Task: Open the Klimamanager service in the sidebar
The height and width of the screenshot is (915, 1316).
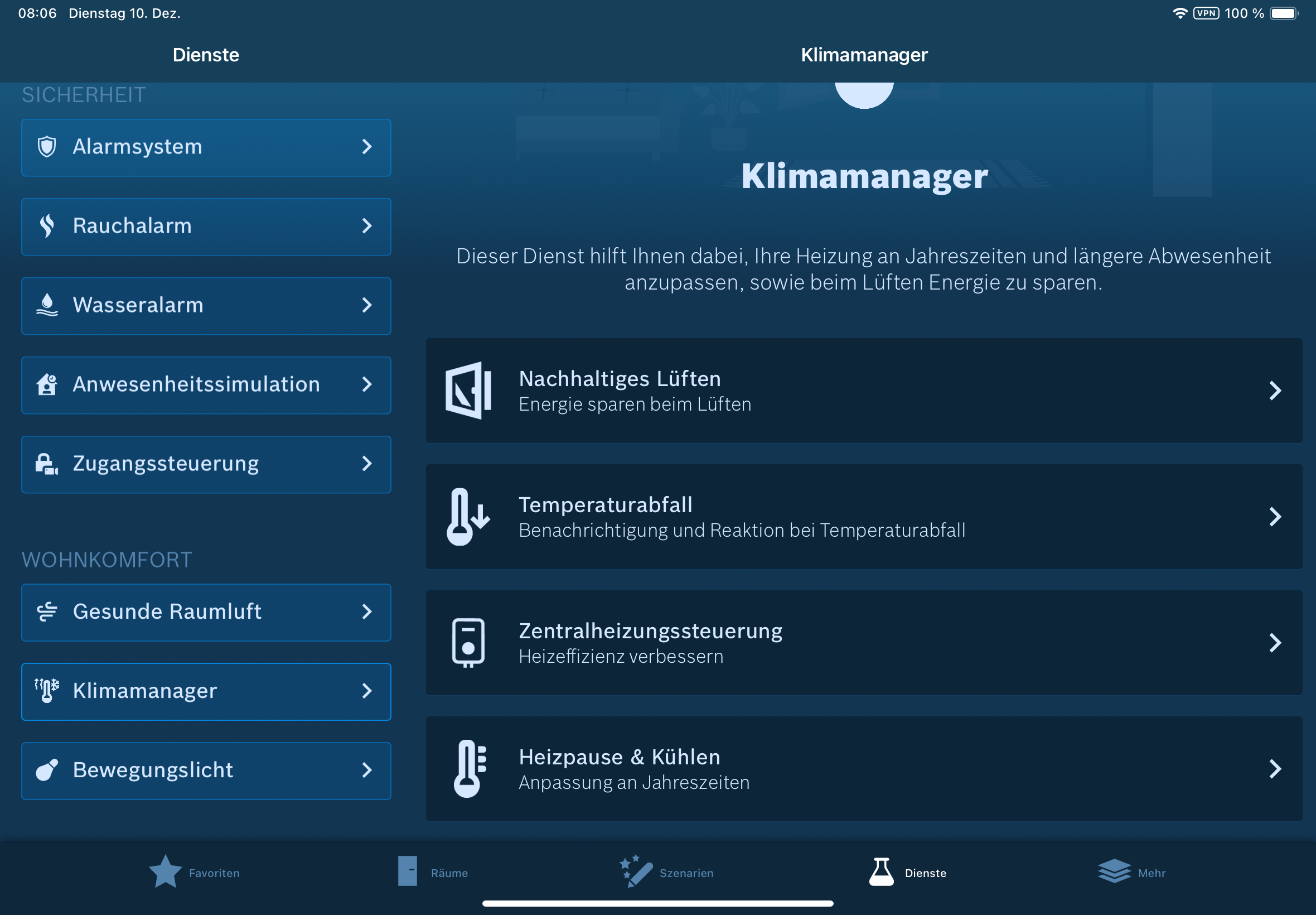Action: pos(206,691)
